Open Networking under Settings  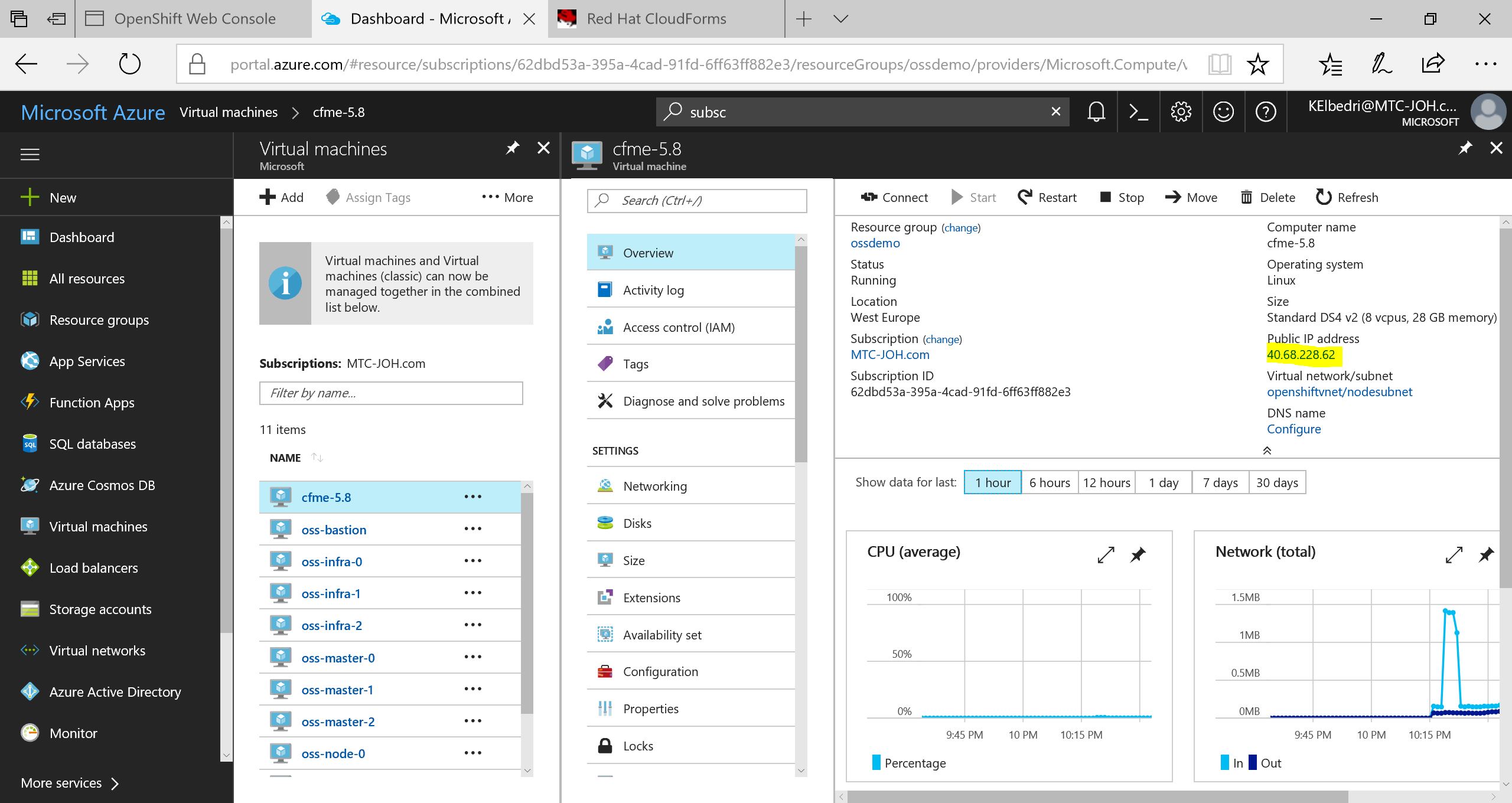click(655, 486)
